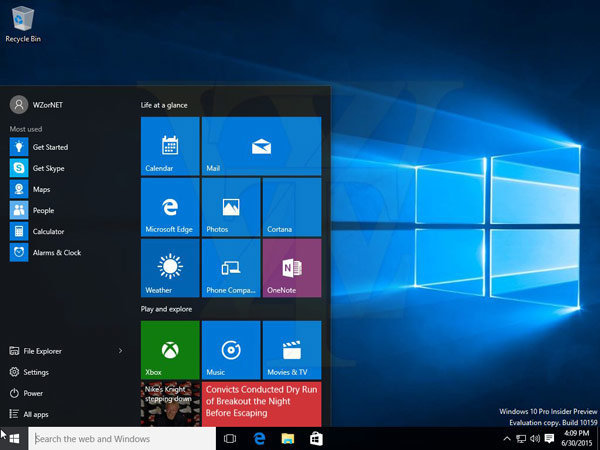The height and width of the screenshot is (450, 600).
Task: Launch the Mail tile
Action: (x=261, y=146)
